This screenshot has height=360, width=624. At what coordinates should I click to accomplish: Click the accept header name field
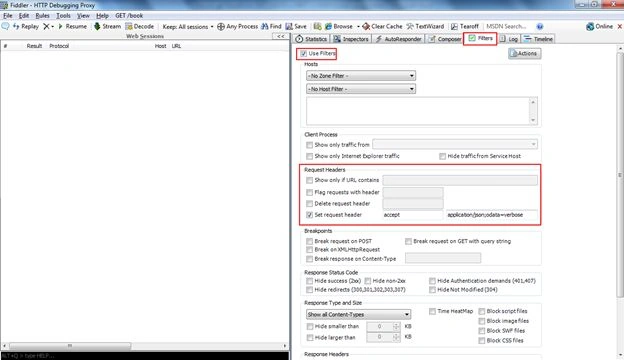coord(413,215)
